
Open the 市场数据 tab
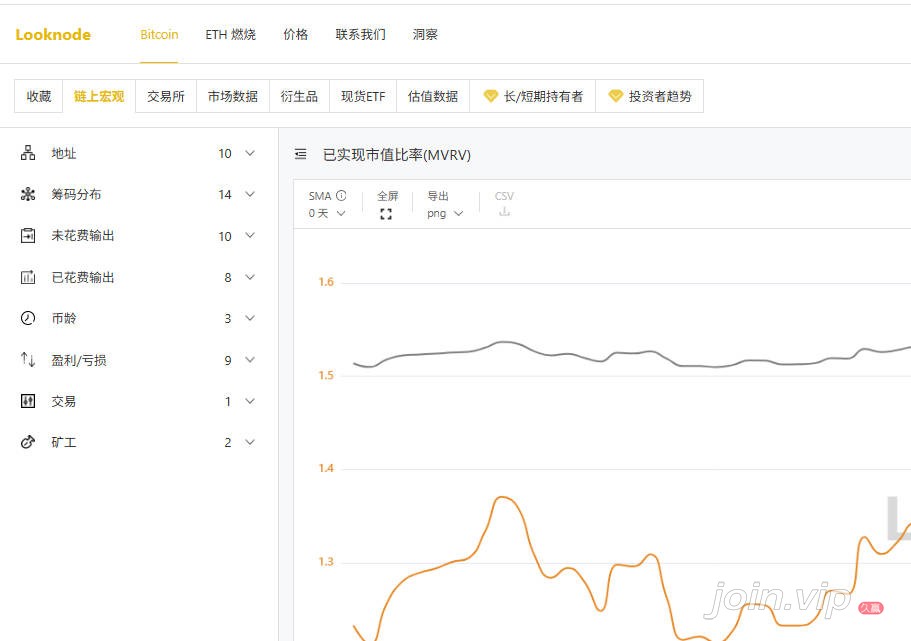pyautogui.click(x=232, y=96)
